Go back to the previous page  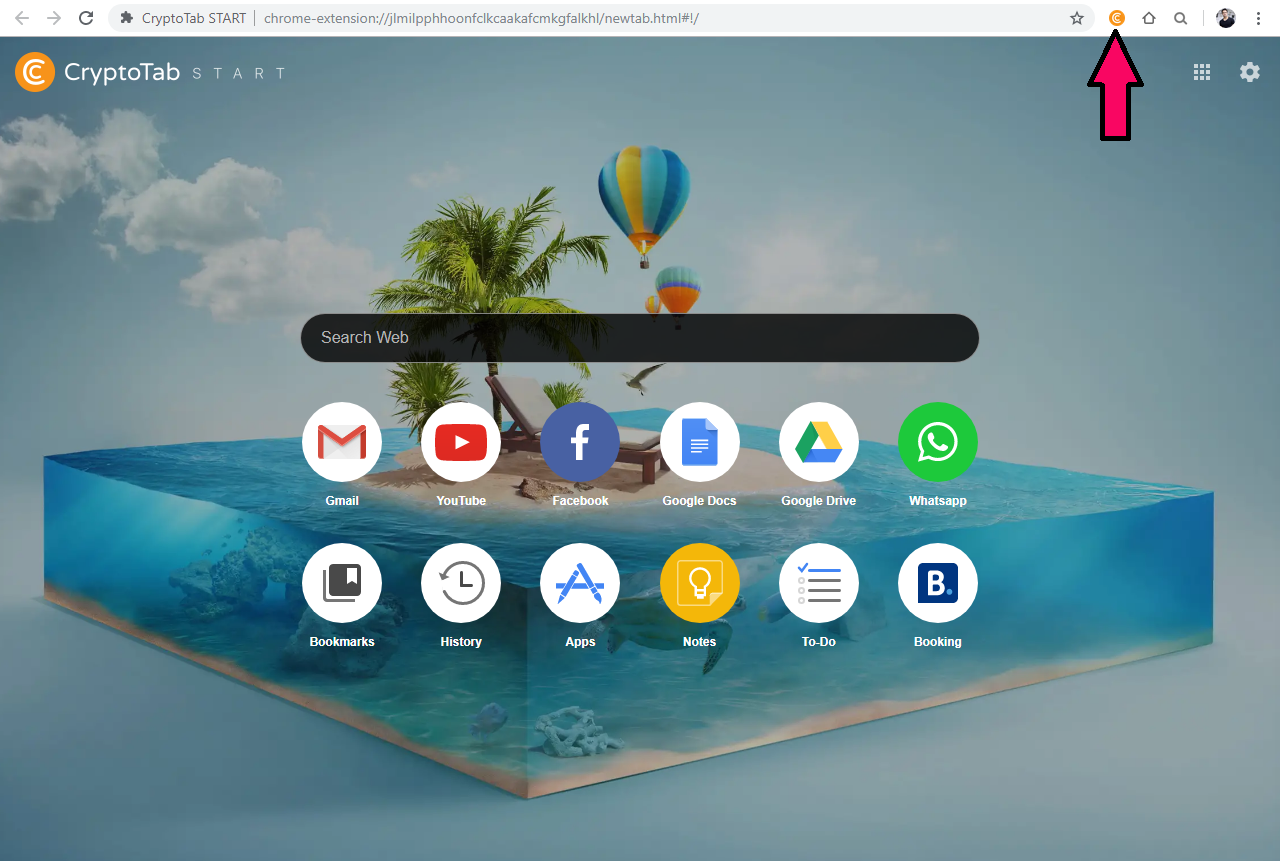pos(22,18)
